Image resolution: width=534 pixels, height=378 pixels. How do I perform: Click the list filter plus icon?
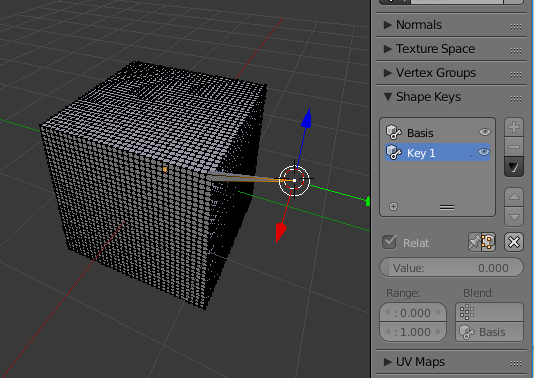393,206
